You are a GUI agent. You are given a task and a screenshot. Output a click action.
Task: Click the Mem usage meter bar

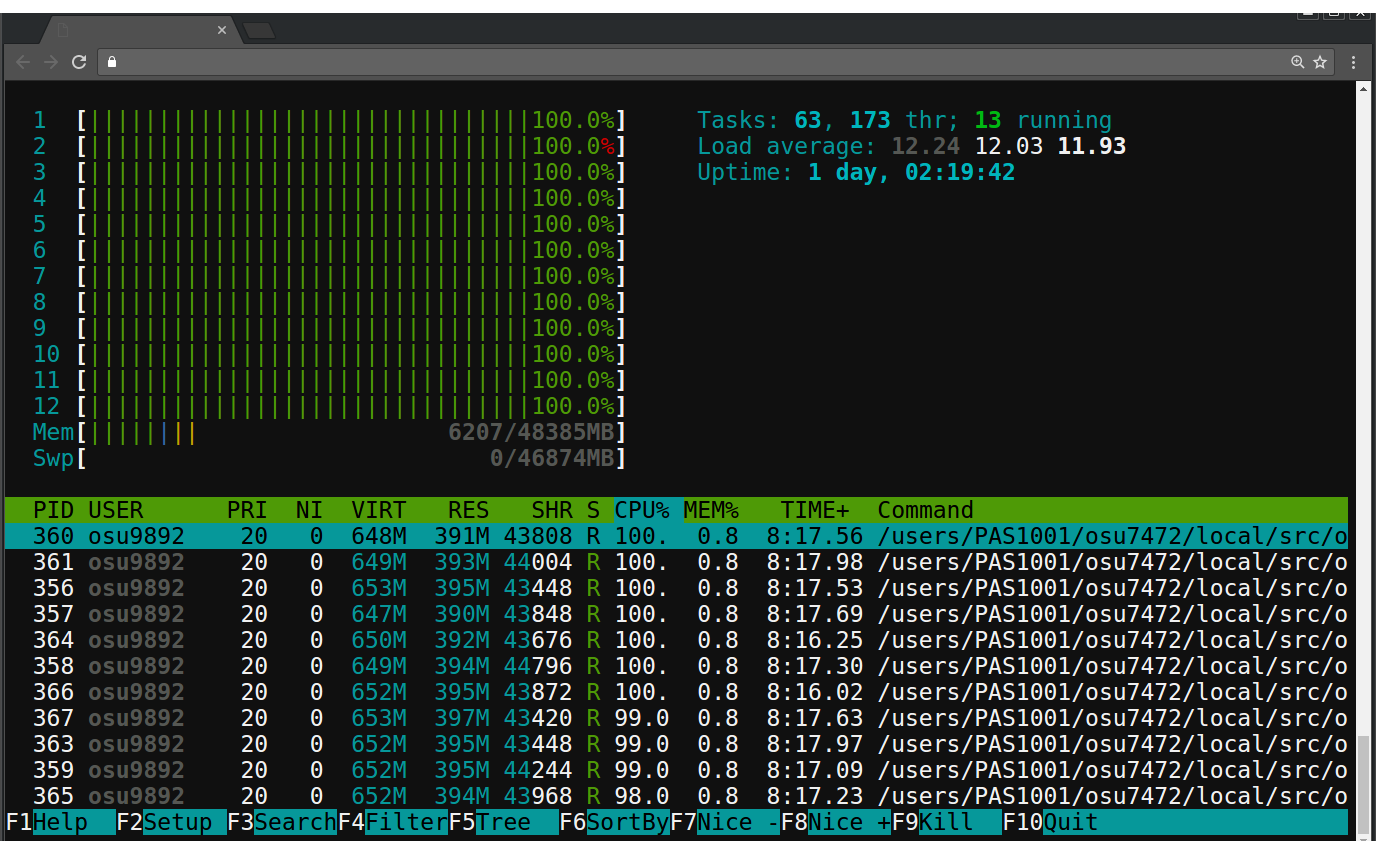(x=352, y=432)
